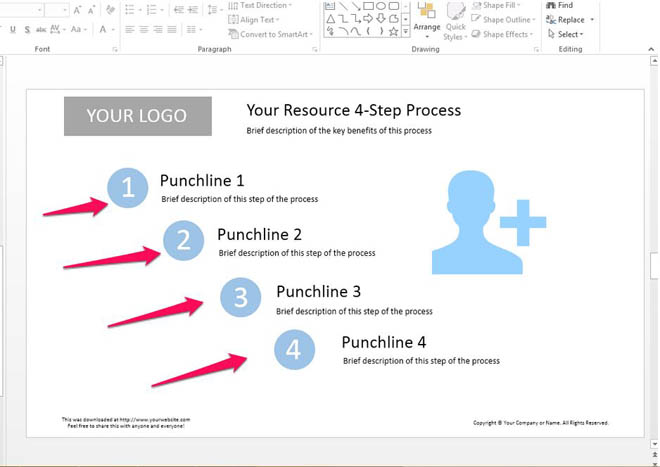660x467 pixels.
Task: Collapse the ribbon with the caret
Action: (651, 50)
